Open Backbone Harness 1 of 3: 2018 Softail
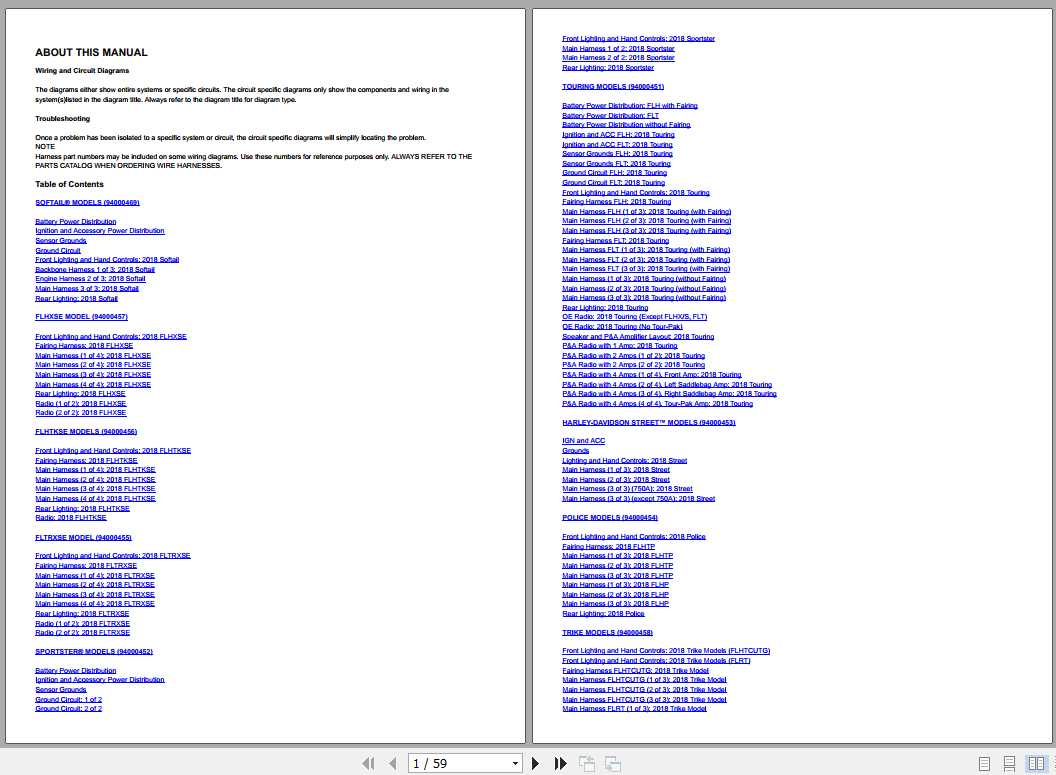 pyautogui.click(x=95, y=269)
